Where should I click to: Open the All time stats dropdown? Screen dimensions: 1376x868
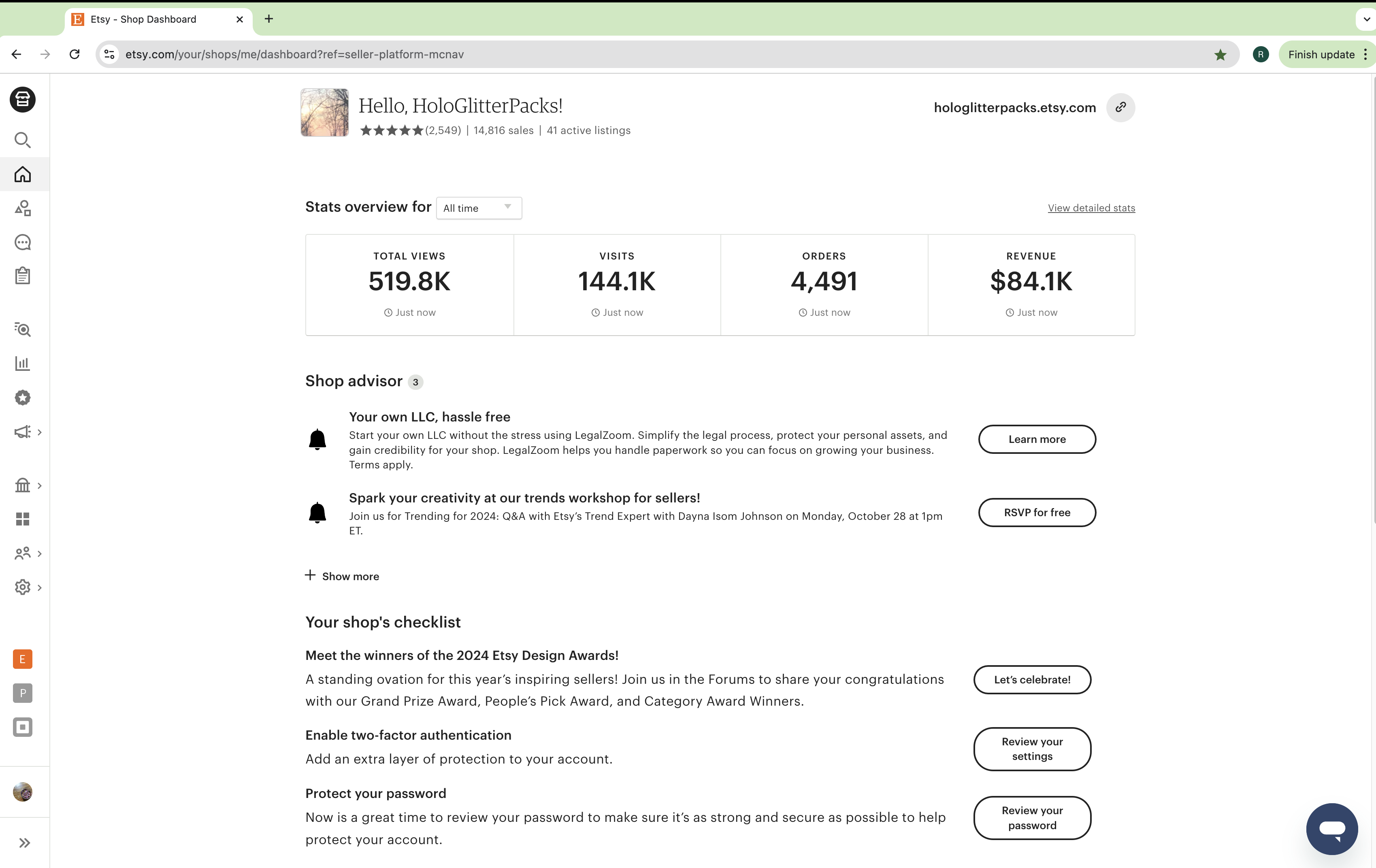(x=479, y=207)
